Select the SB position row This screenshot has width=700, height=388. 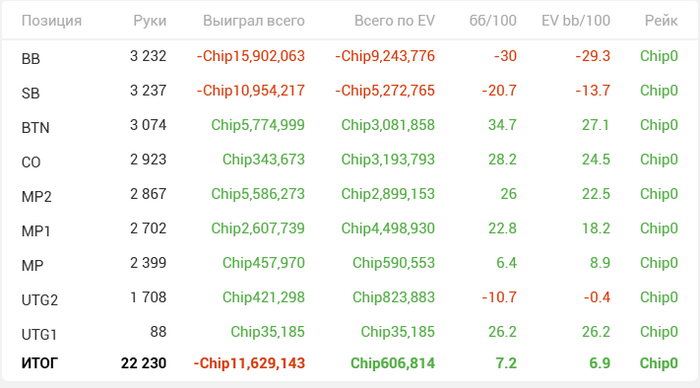(x=350, y=91)
